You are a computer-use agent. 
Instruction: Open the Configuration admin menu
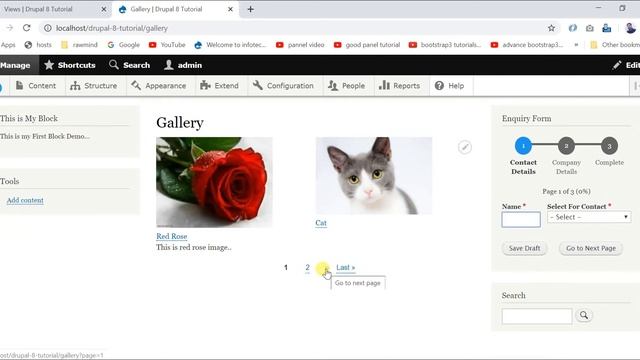283,86
